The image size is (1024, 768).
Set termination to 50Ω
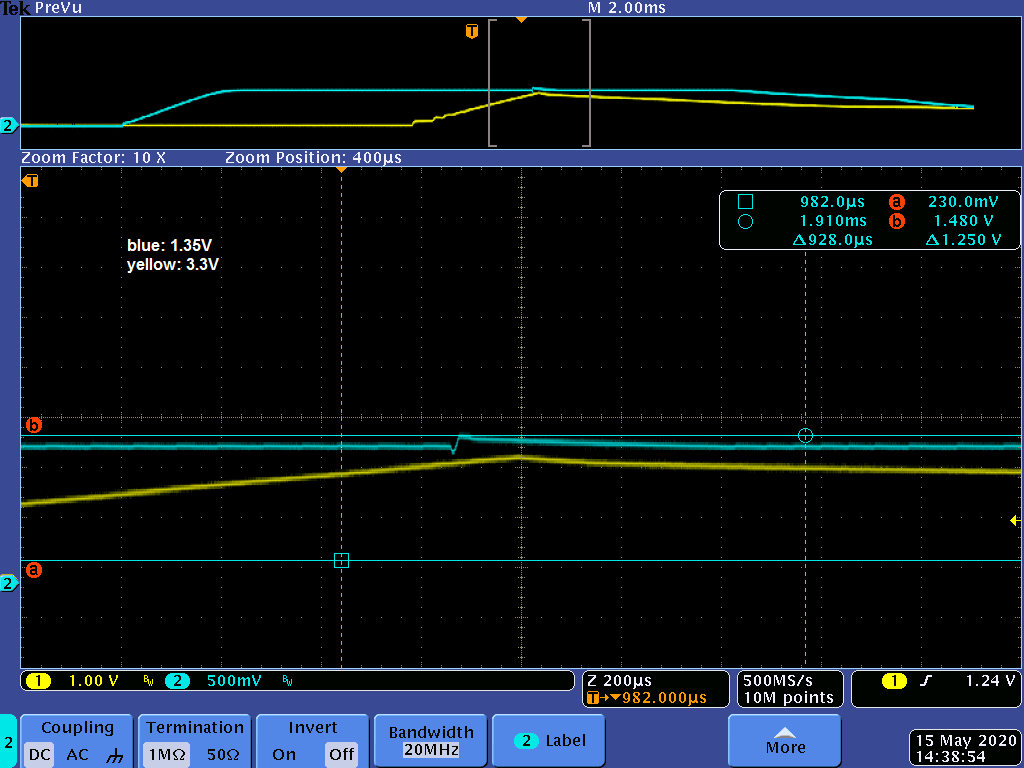pyautogui.click(x=223, y=754)
